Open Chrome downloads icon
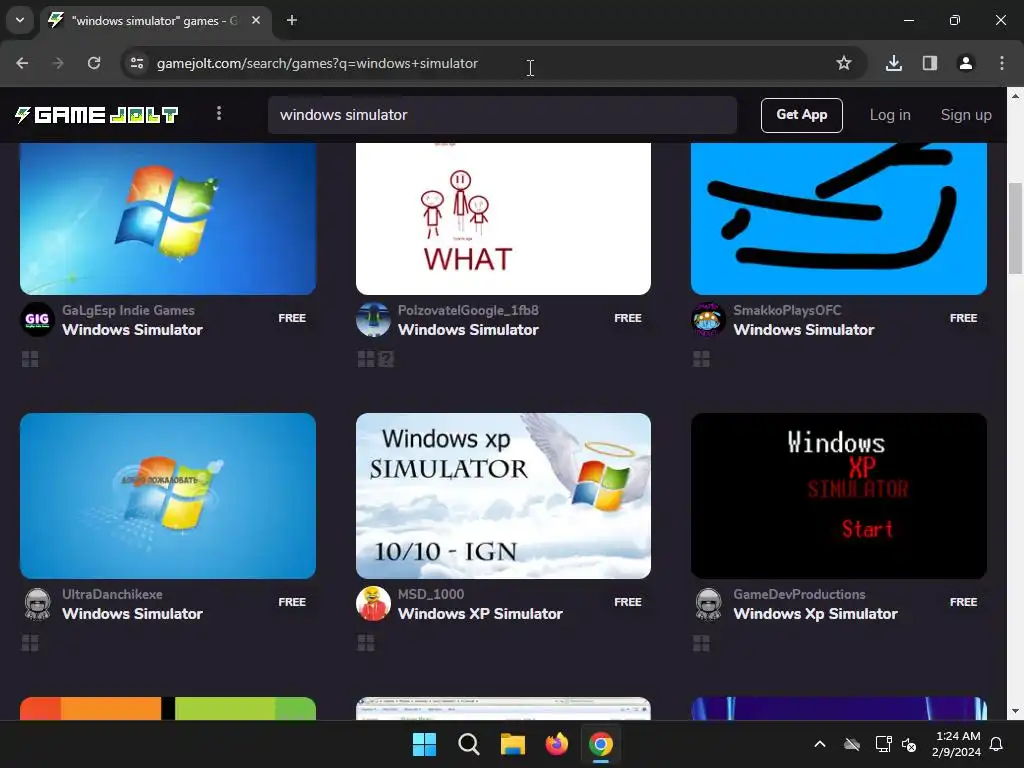Screen dimensions: 1024x768 coord(893,63)
